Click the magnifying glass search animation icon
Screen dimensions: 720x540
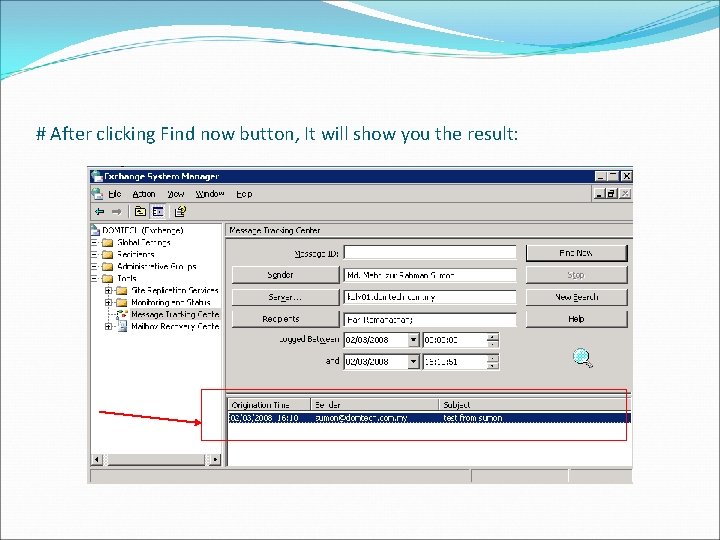[x=582, y=358]
